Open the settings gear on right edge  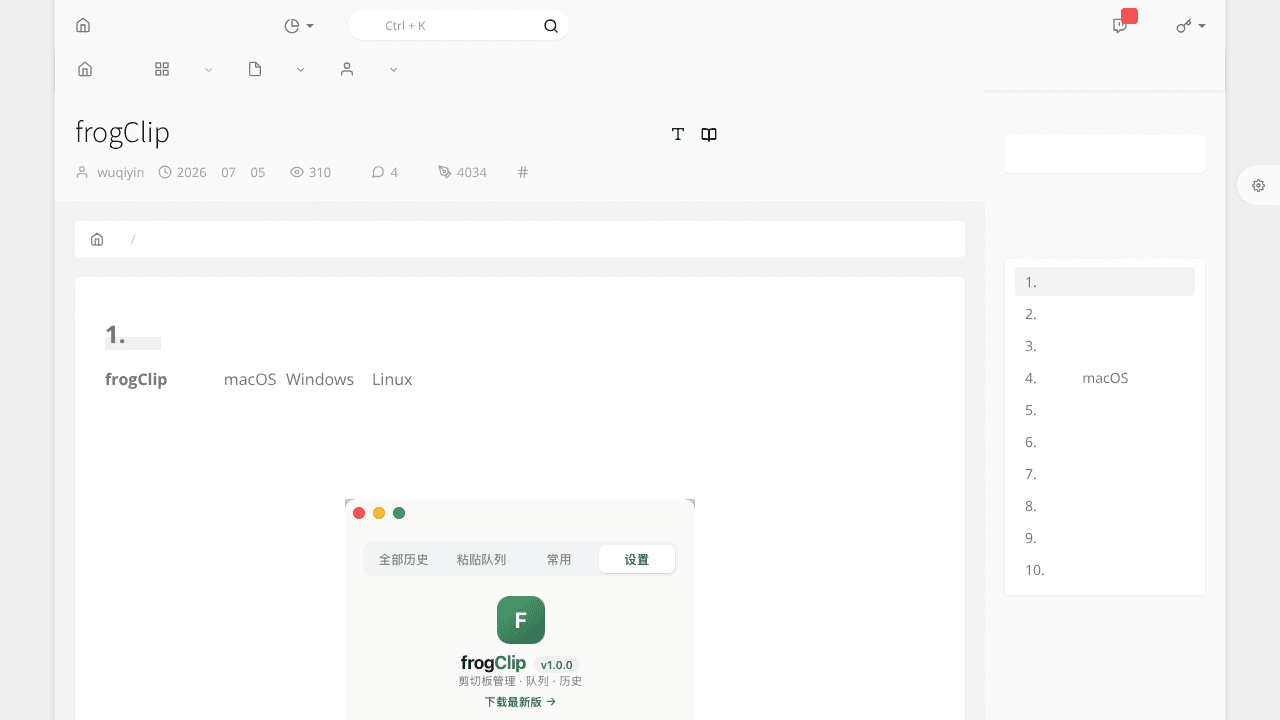(1258, 185)
